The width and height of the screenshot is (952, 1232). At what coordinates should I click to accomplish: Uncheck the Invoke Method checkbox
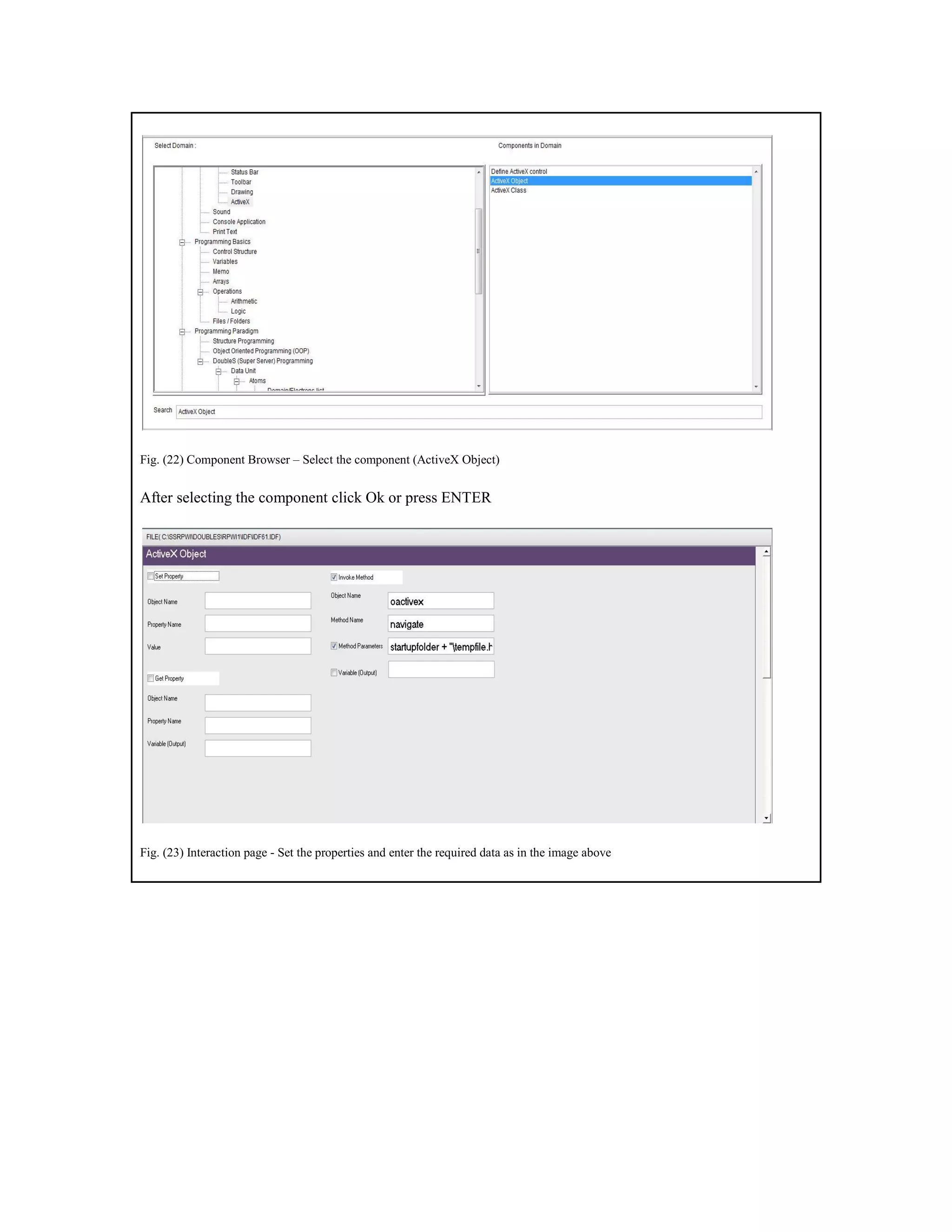coord(334,577)
